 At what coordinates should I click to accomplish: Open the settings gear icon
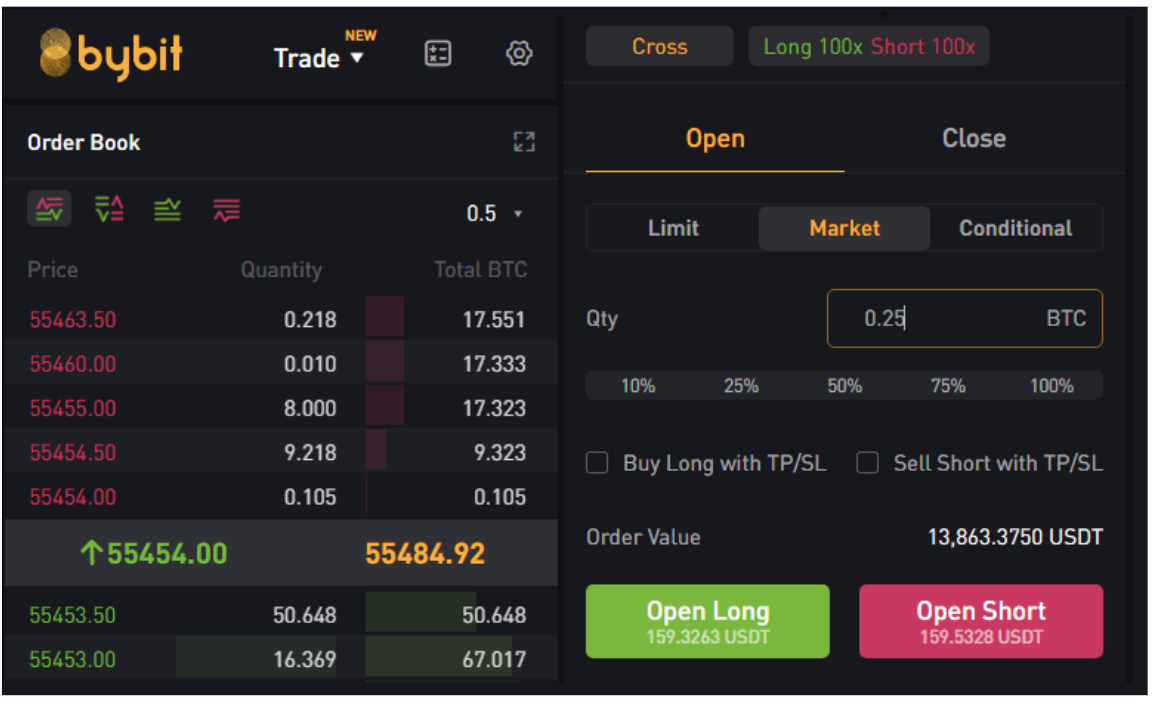pos(519,53)
